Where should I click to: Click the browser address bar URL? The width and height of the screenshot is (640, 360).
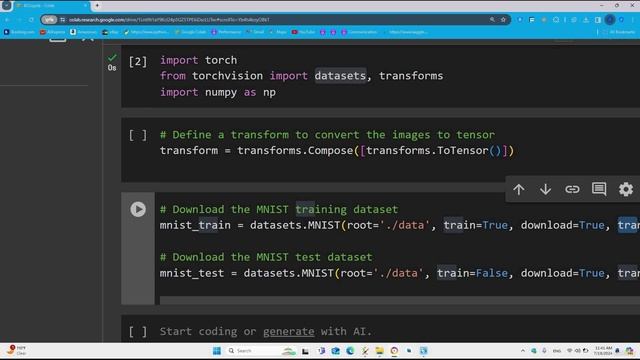point(169,20)
